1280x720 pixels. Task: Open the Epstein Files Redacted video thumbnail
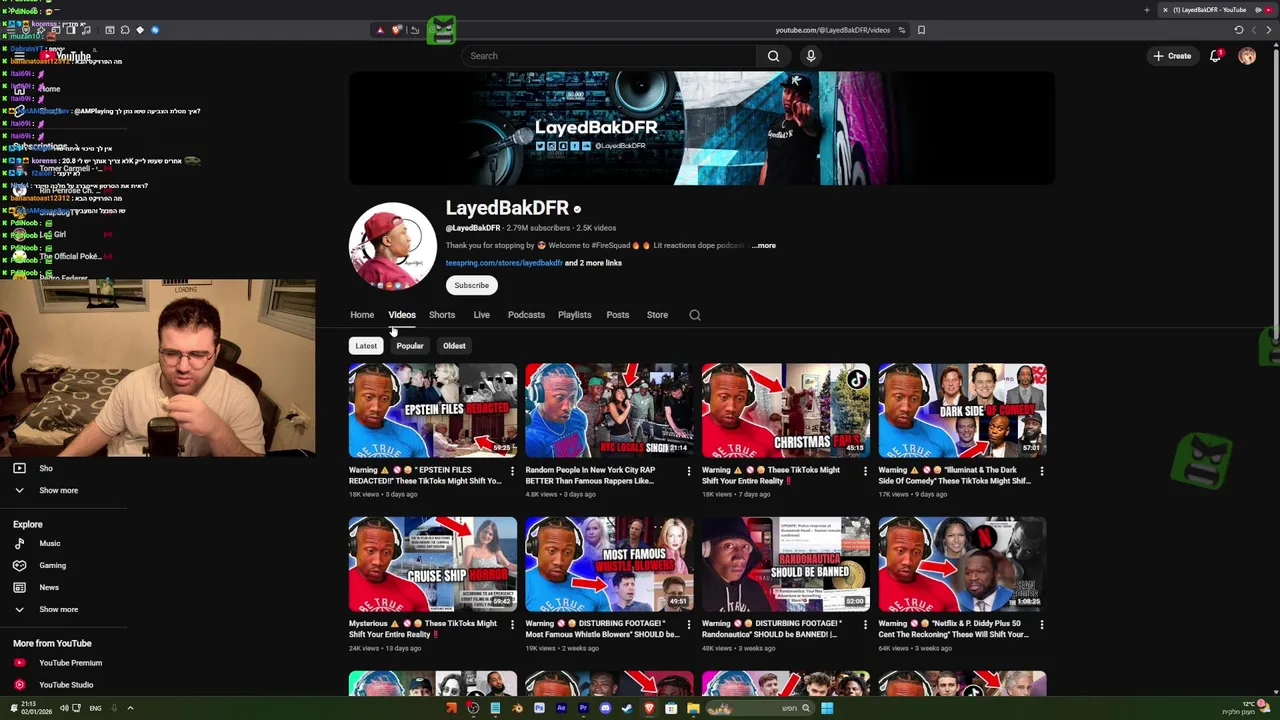(432, 410)
